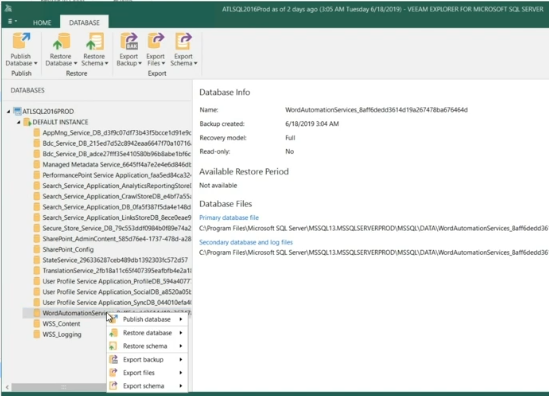549x396 pixels.
Task: Click the Restore Schema ribbon icon
Action: coord(95,41)
